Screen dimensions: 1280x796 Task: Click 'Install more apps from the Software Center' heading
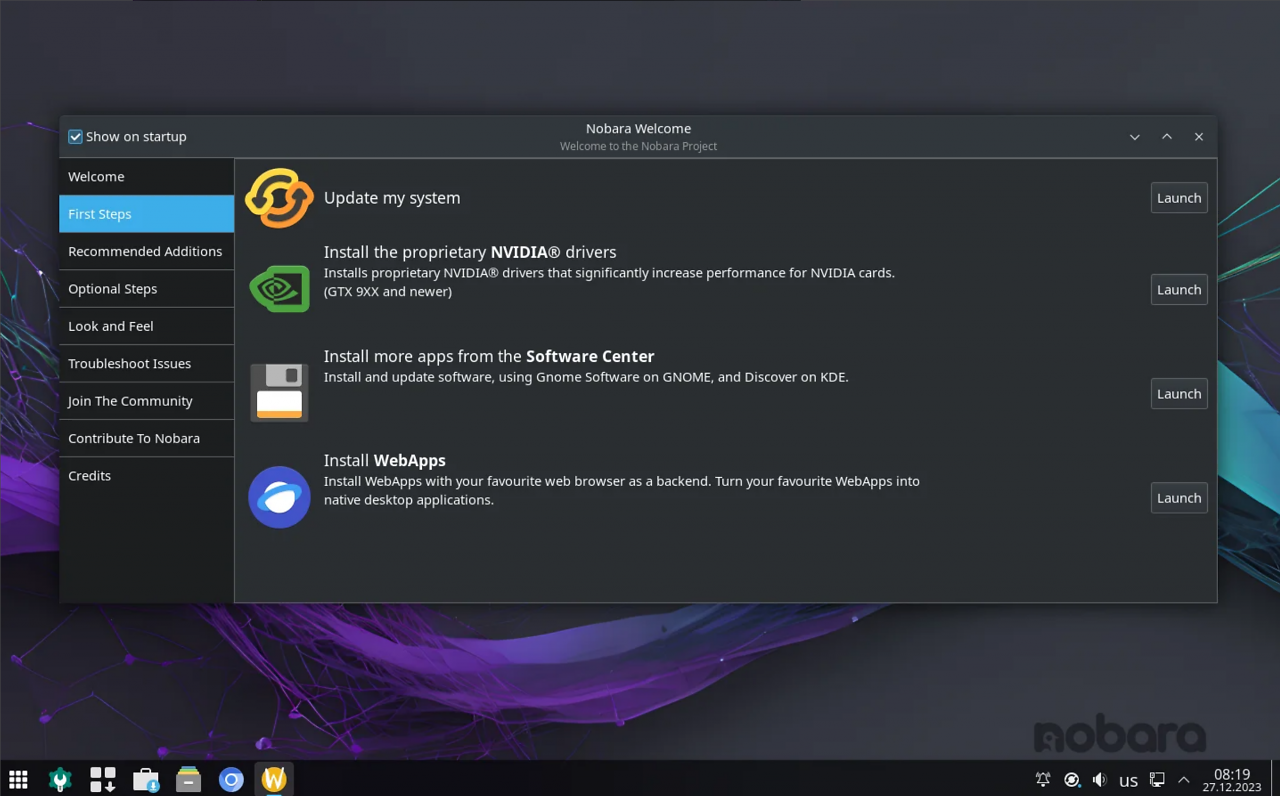pyautogui.click(x=489, y=356)
